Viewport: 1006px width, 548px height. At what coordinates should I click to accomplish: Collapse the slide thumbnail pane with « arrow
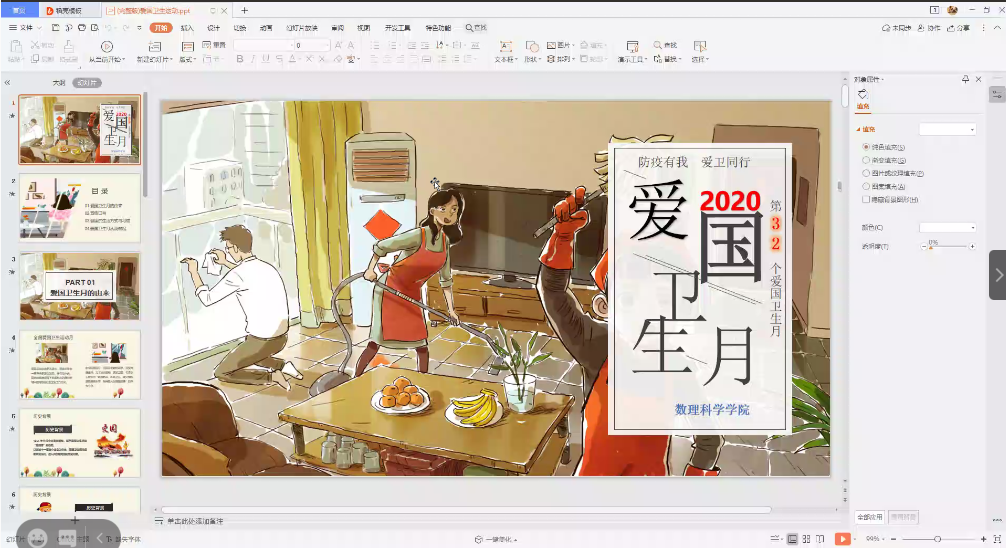[x=8, y=83]
